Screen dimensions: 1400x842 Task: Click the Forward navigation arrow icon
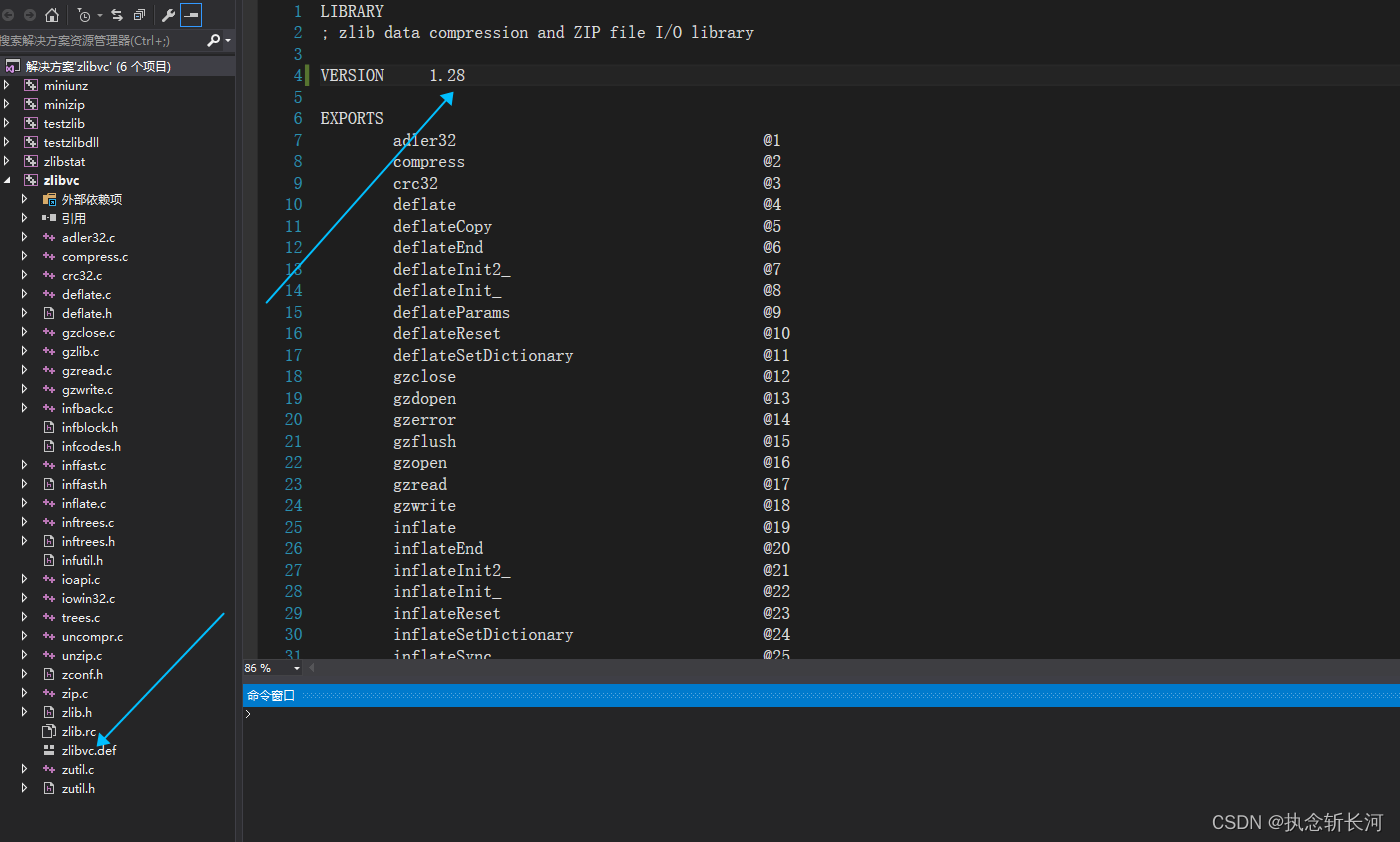pos(29,15)
